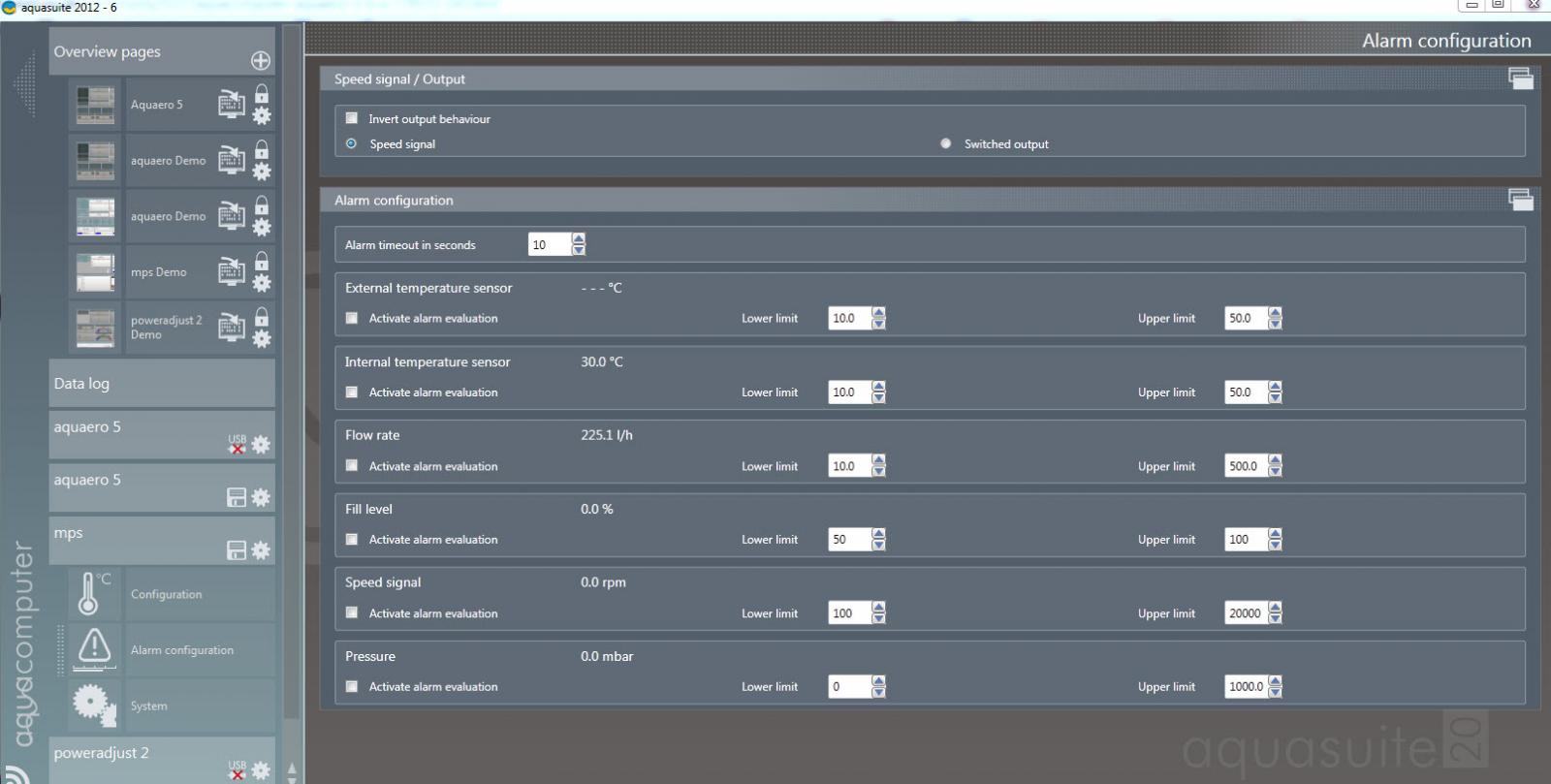This screenshot has width=1551, height=784.
Task: Activate alarm evaluation for Pressure
Action: (352, 686)
